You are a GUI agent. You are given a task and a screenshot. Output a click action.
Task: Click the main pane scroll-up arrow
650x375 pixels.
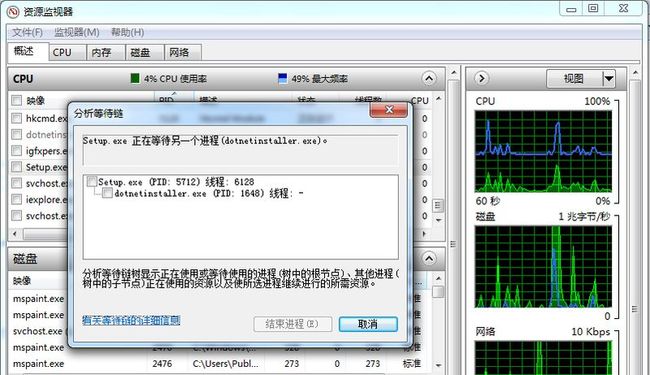454,73
